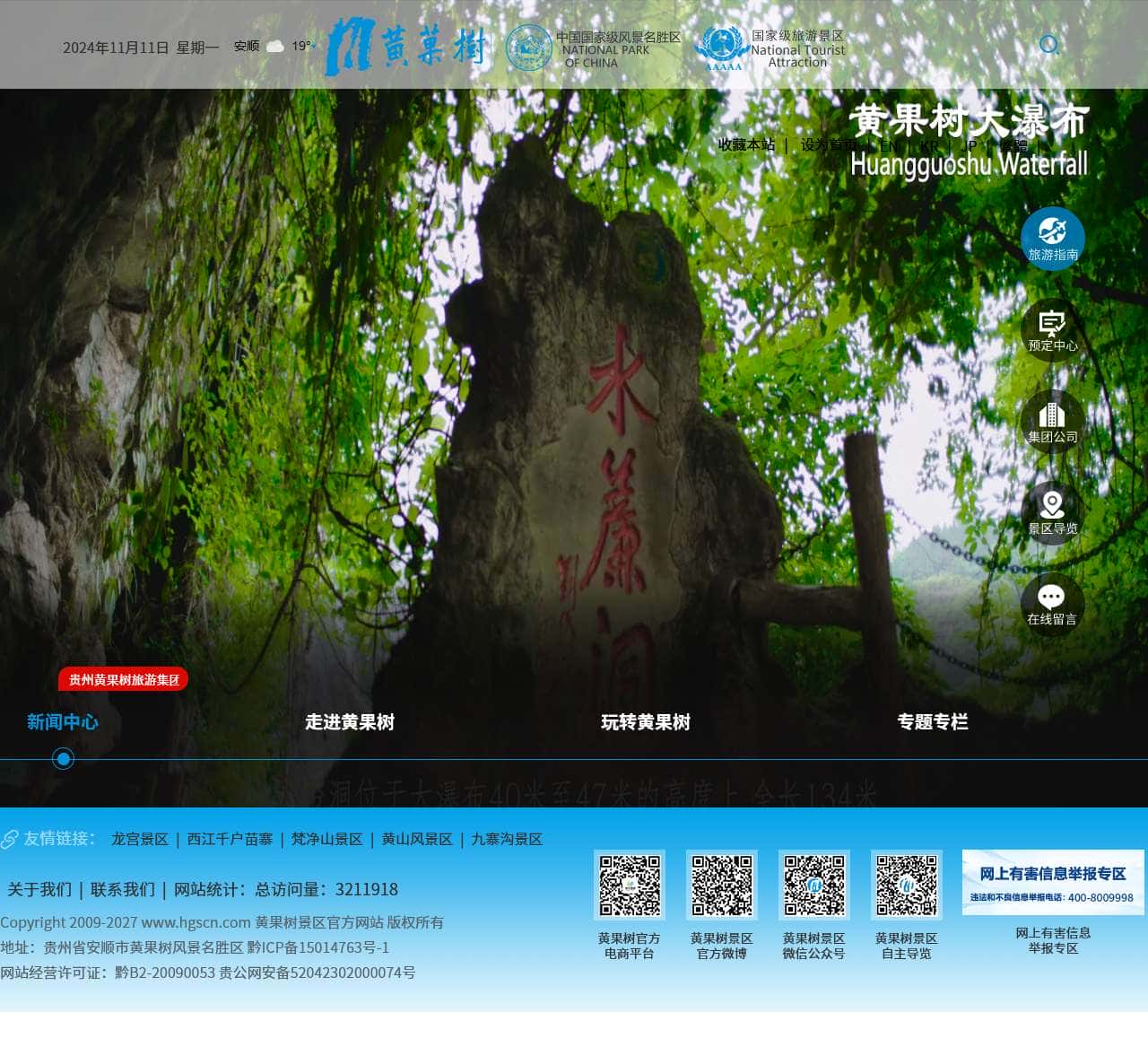1148x1047 pixels.
Task: Open the 网上有害信息举报专区 banner
Action: (1053, 883)
